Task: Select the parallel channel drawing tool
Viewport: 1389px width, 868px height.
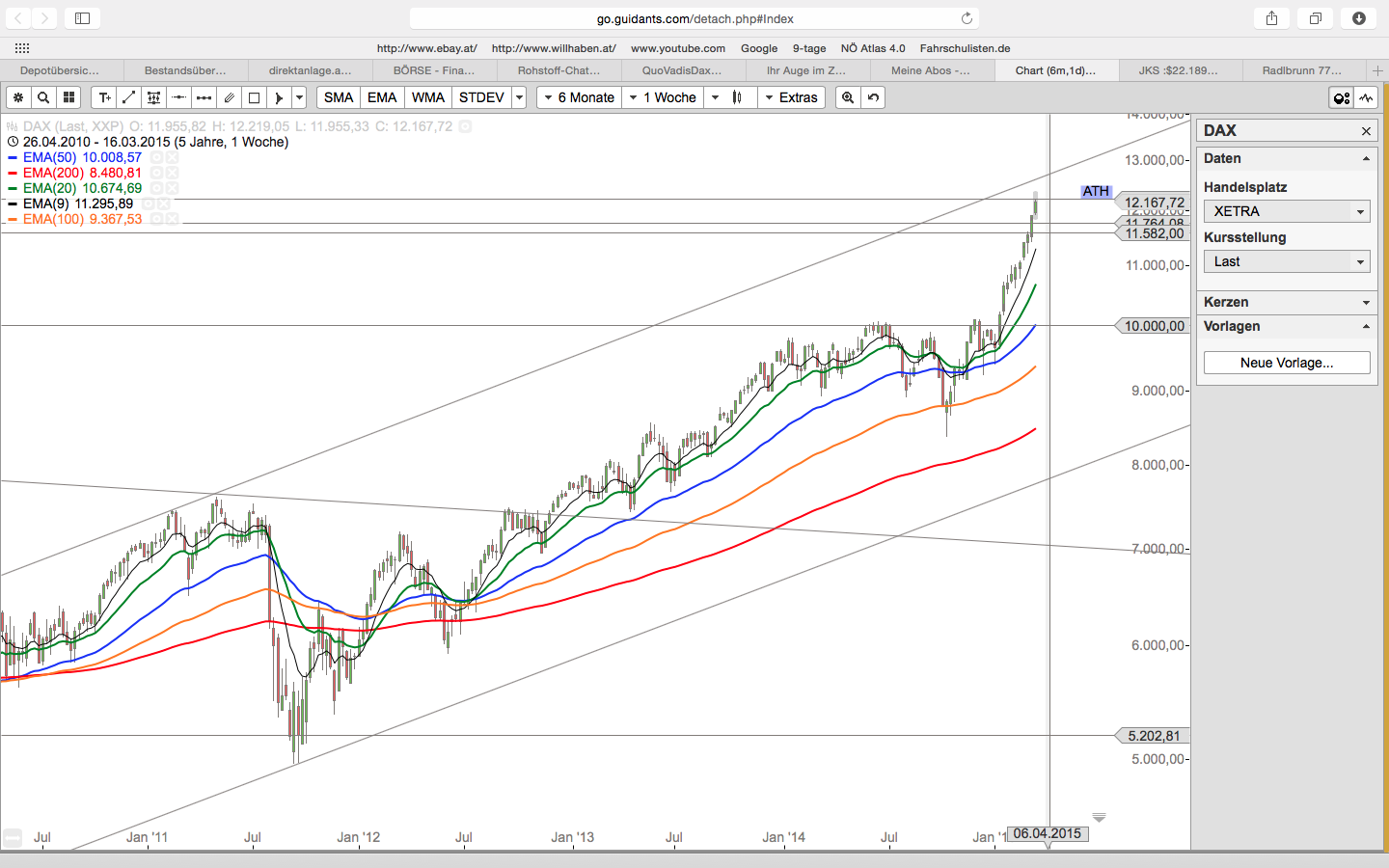Action: [230, 97]
